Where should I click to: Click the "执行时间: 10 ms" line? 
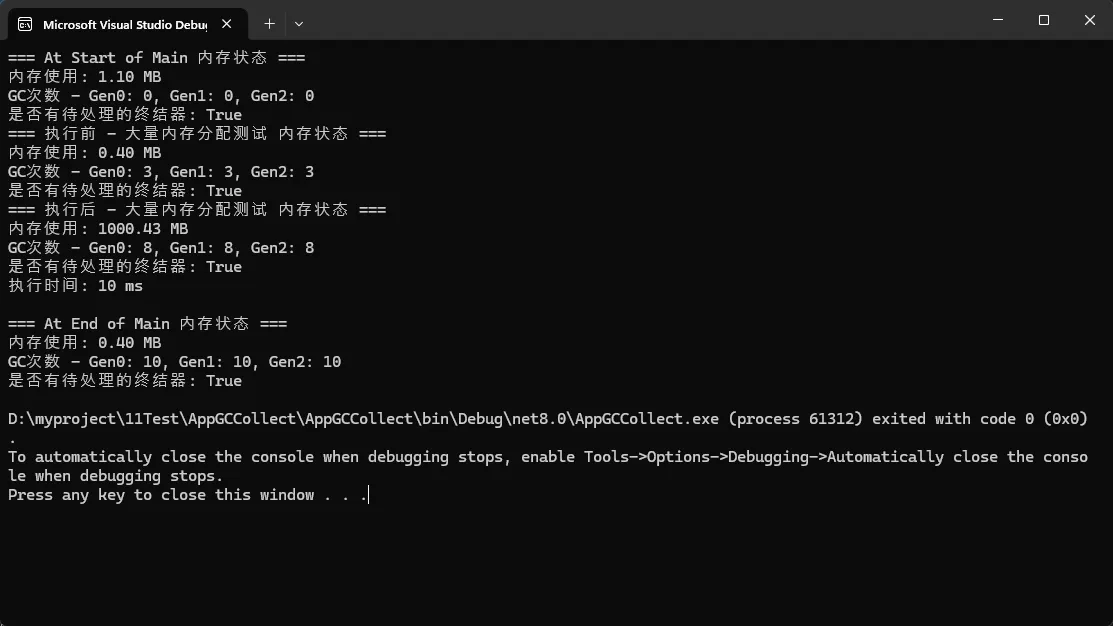pos(75,286)
